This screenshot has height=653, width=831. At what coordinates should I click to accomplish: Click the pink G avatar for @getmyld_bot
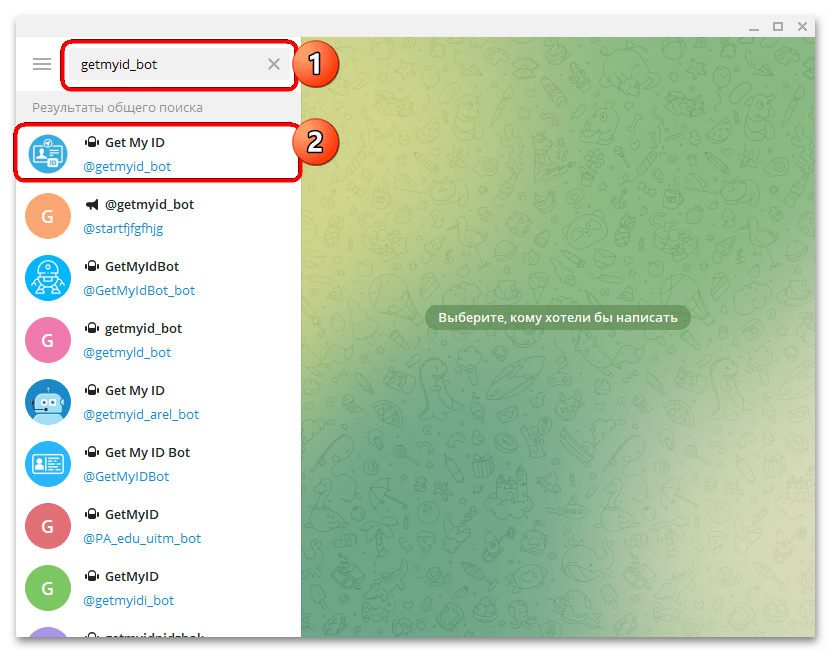click(48, 340)
